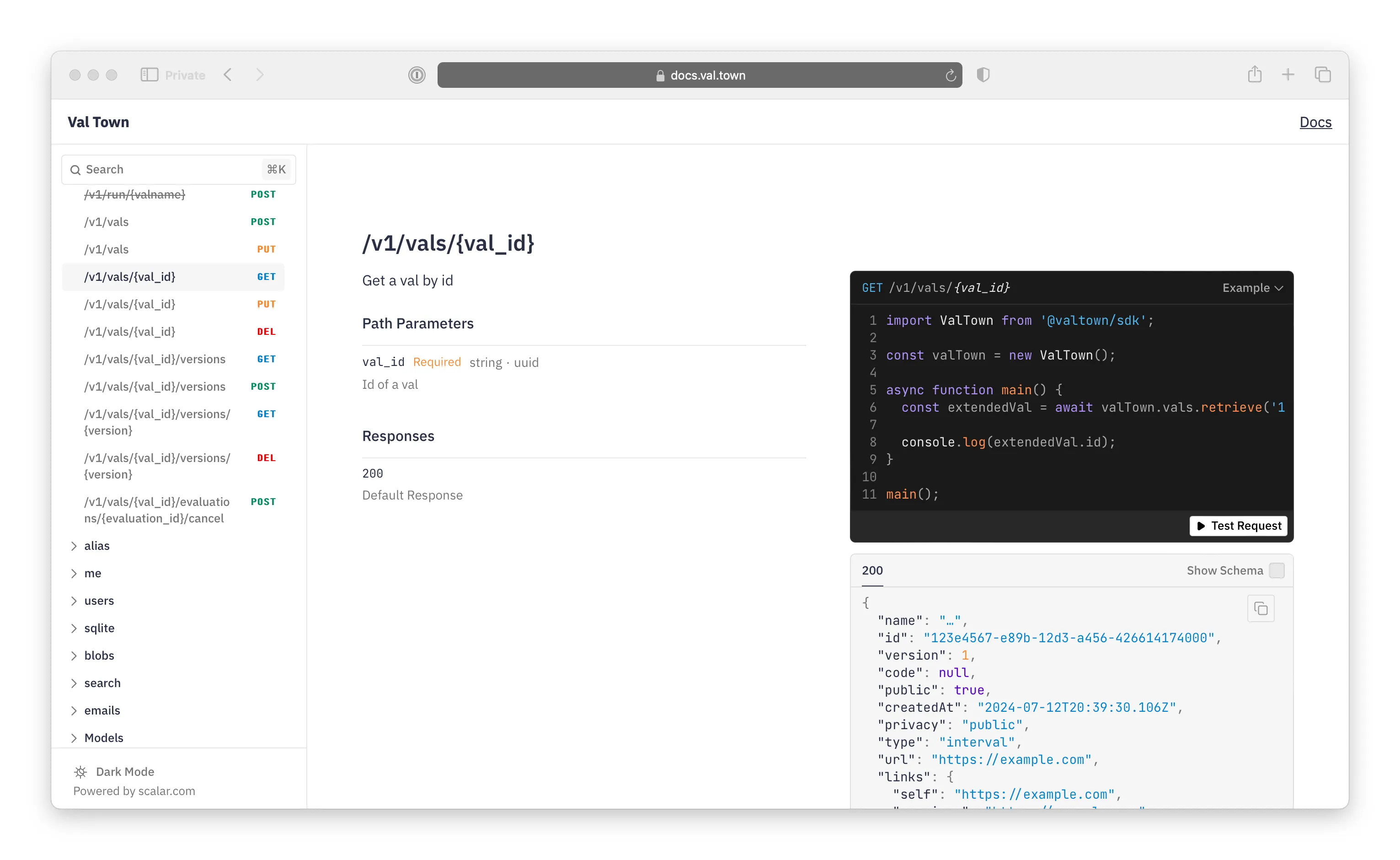The height and width of the screenshot is (860, 1400).
Task: Expand the sqlite sidebar section
Action: pos(100,628)
